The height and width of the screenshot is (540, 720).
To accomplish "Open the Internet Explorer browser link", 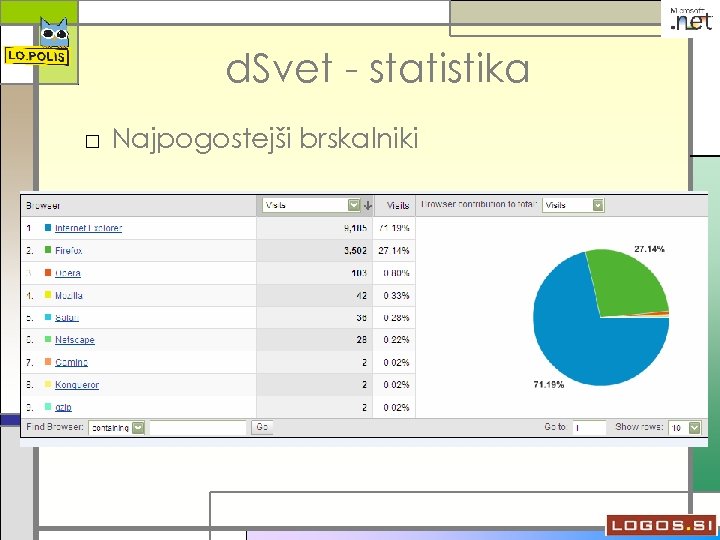I will (88, 228).
